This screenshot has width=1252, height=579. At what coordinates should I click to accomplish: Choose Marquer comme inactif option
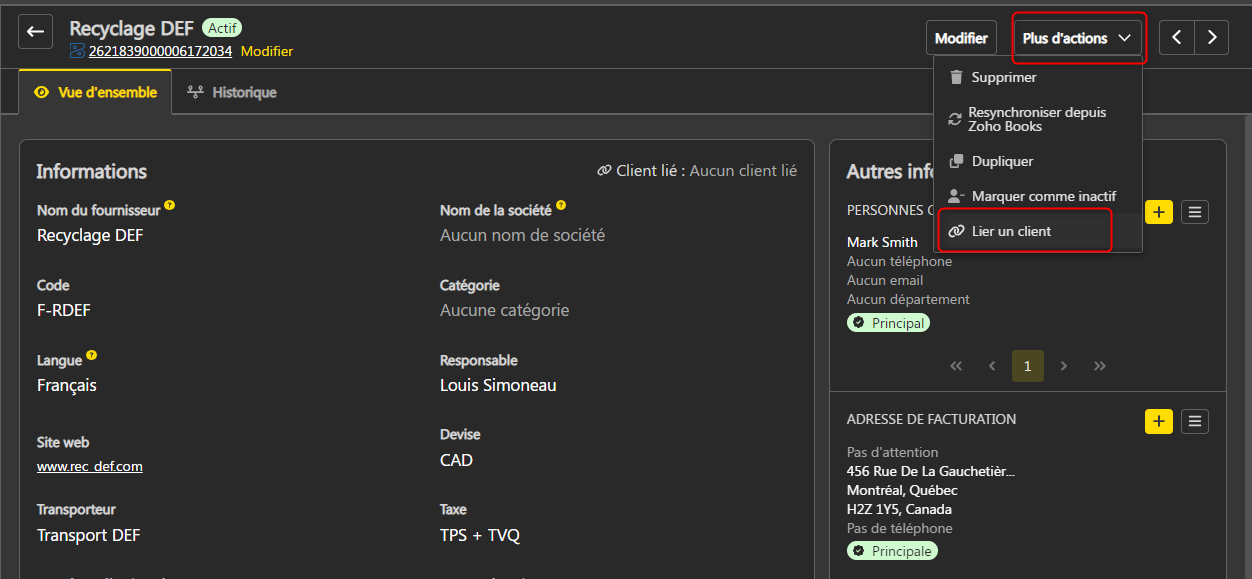tap(1043, 196)
